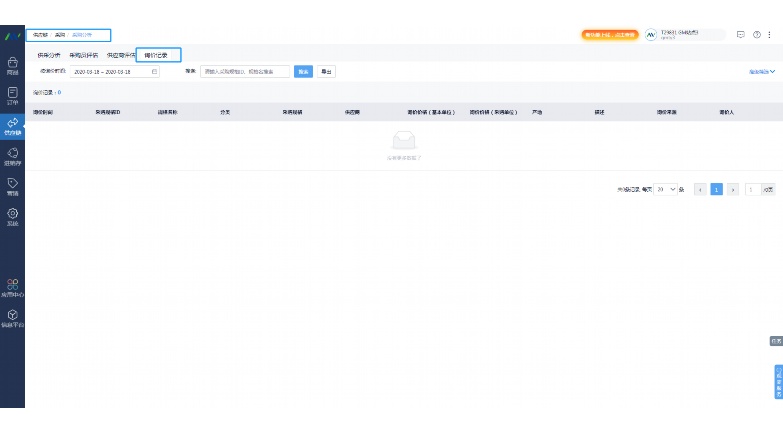783x433 pixels.
Task: Open the page size dropdown showing 20
Action: click(x=665, y=189)
